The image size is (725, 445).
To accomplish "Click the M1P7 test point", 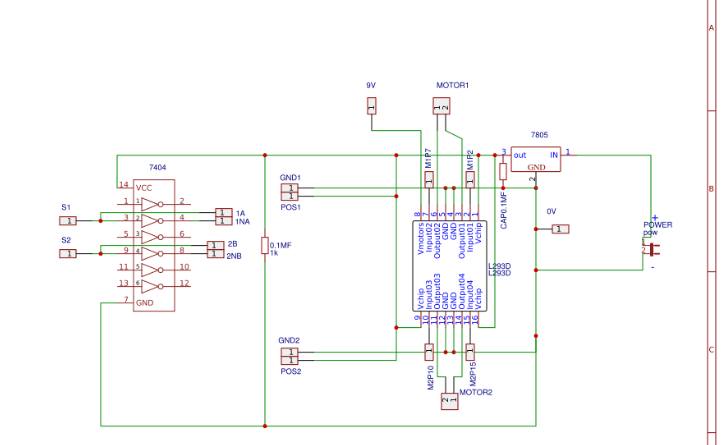I will [429, 178].
